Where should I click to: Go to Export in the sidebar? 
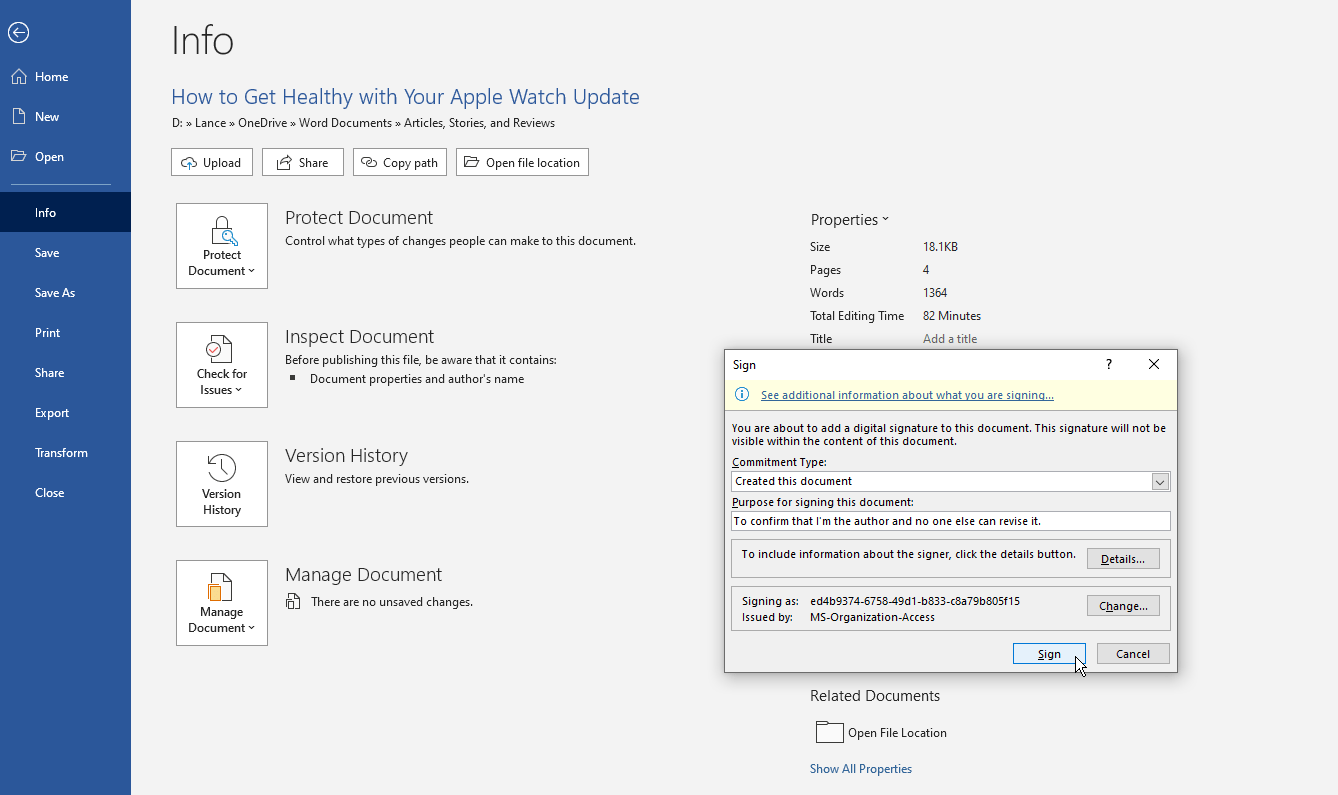tap(52, 413)
